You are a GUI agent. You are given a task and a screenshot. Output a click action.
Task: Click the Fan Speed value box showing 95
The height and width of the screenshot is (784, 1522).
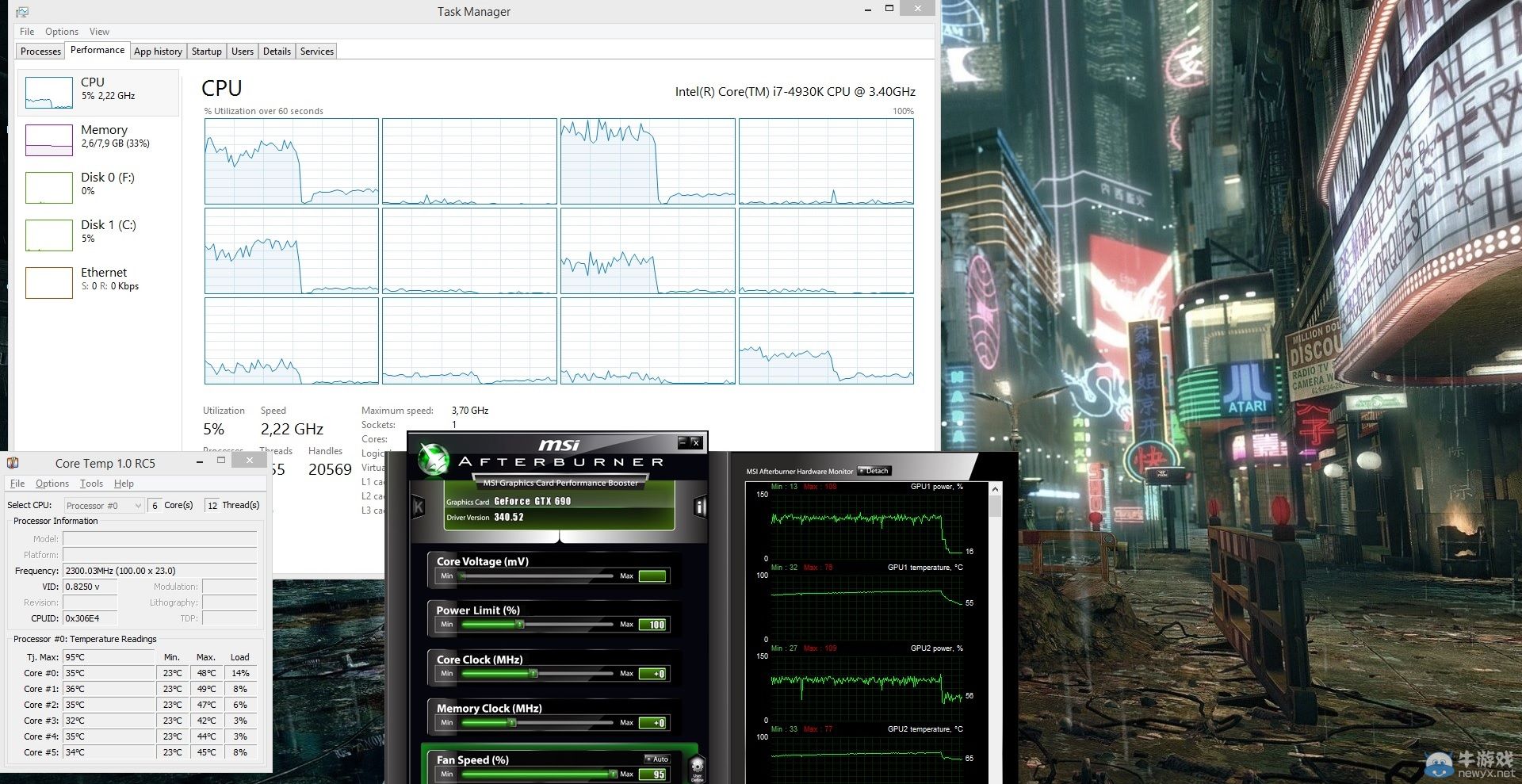(652, 774)
